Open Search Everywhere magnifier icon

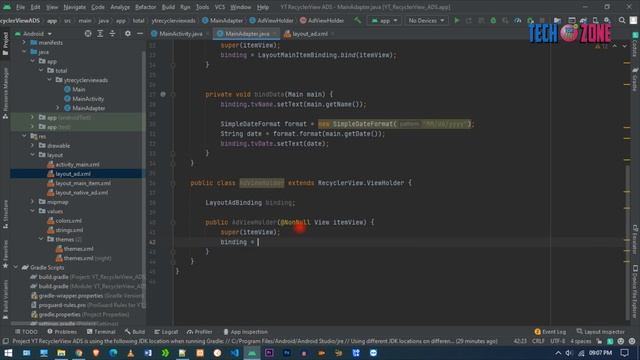click(x=622, y=20)
